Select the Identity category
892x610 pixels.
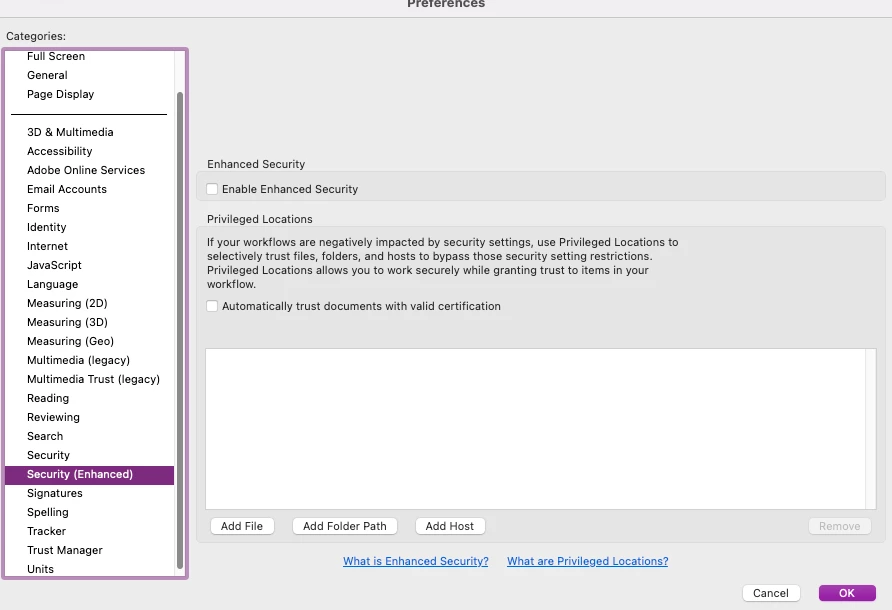tap(89, 227)
